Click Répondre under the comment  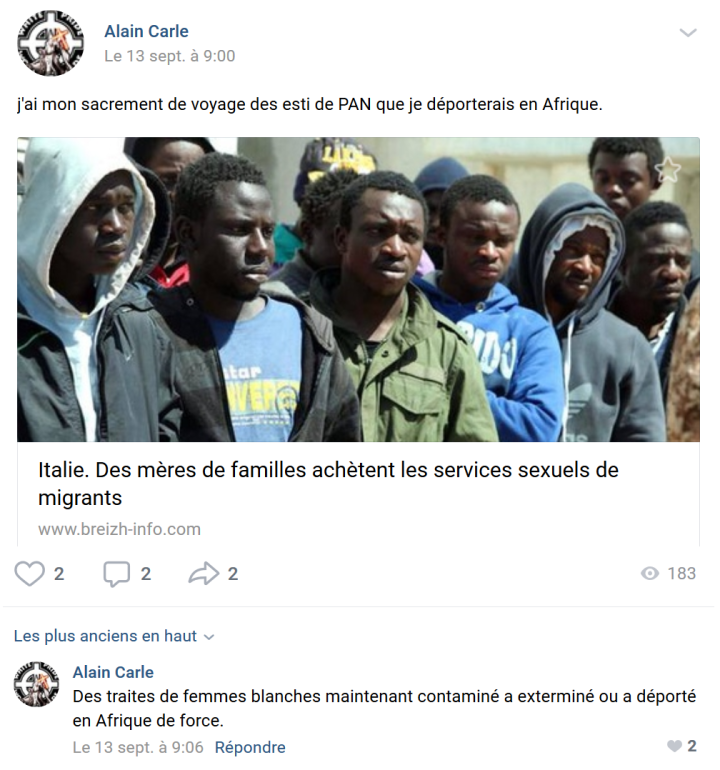click(x=250, y=747)
